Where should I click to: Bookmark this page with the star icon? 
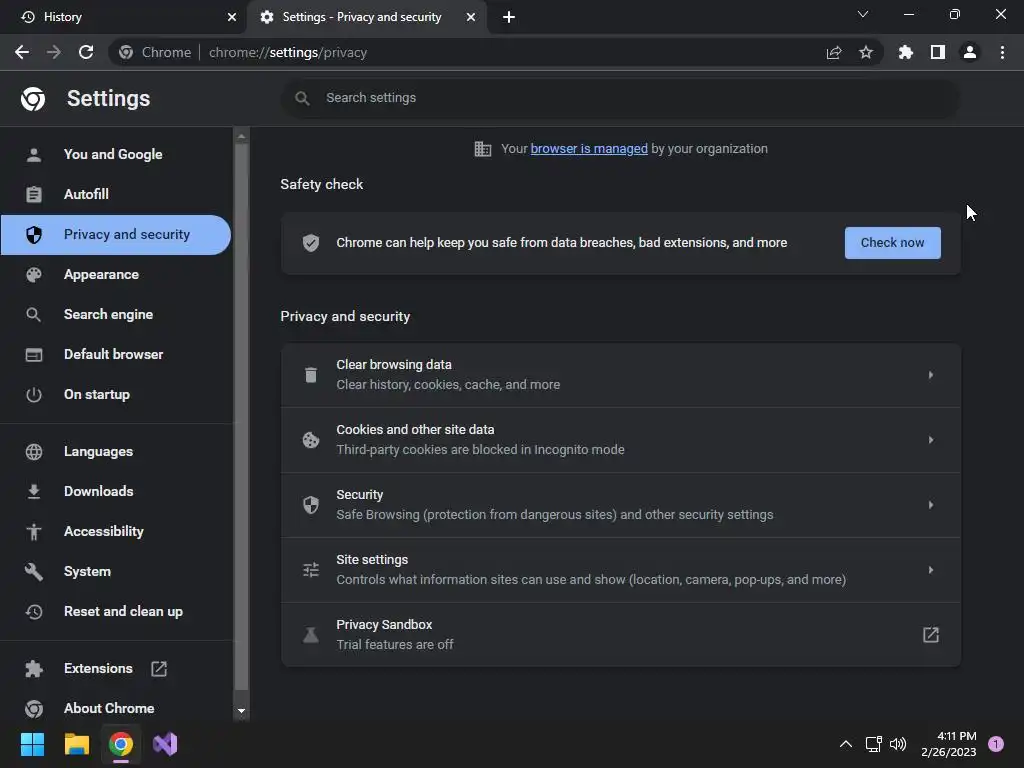tap(866, 52)
